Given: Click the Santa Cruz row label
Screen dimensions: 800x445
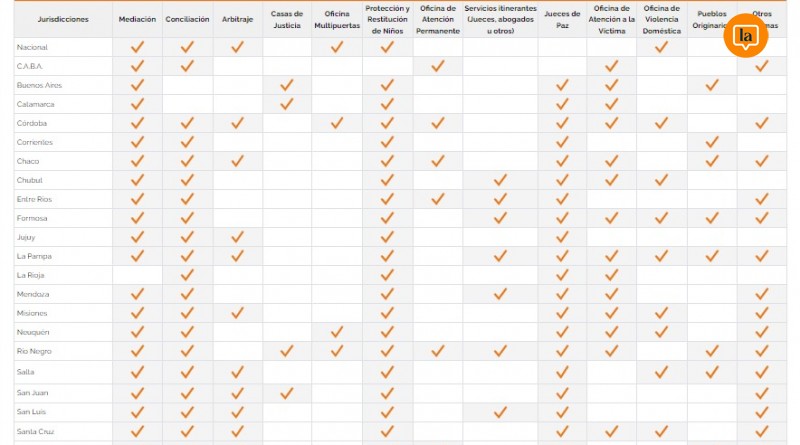Looking at the screenshot, I should [35, 431].
